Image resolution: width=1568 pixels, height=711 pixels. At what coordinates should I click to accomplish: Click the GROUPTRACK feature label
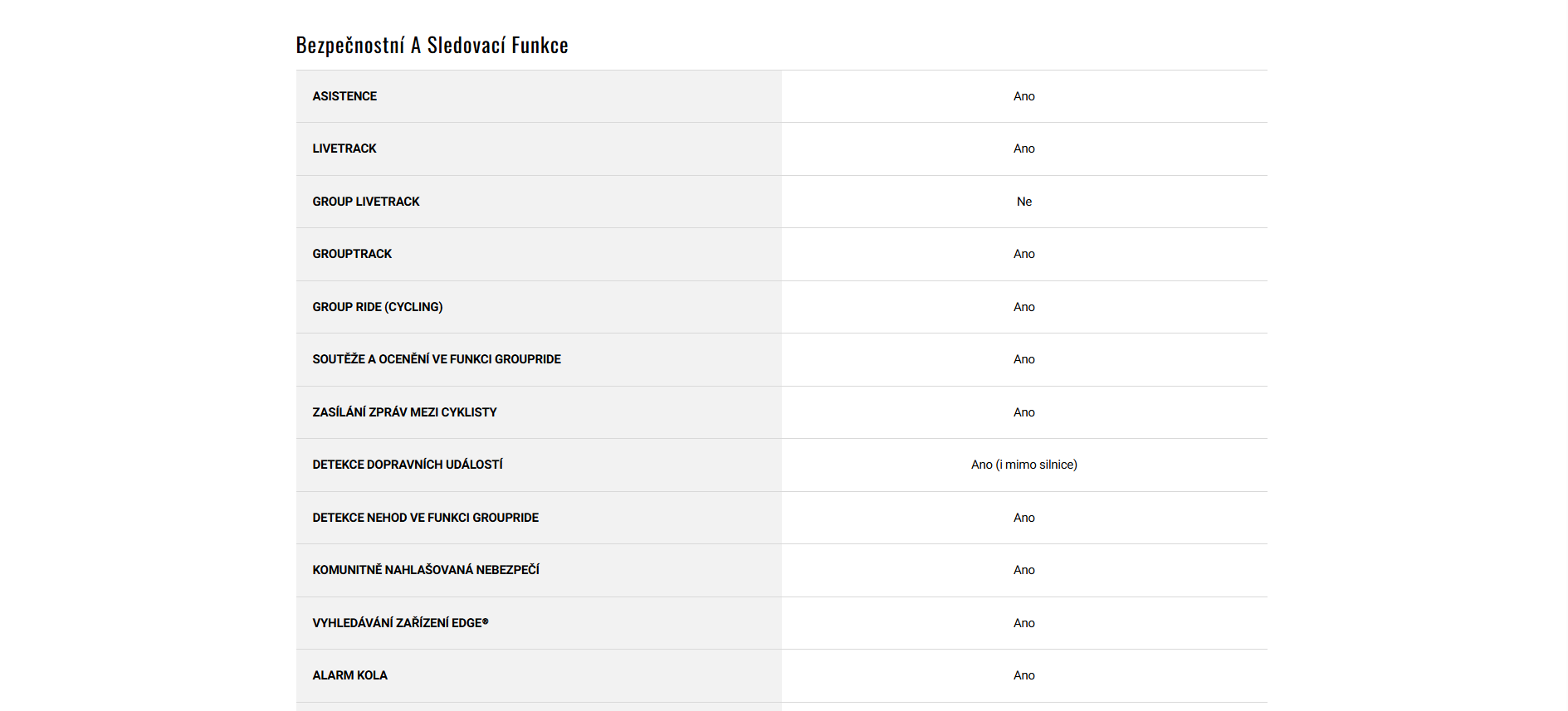pos(352,254)
